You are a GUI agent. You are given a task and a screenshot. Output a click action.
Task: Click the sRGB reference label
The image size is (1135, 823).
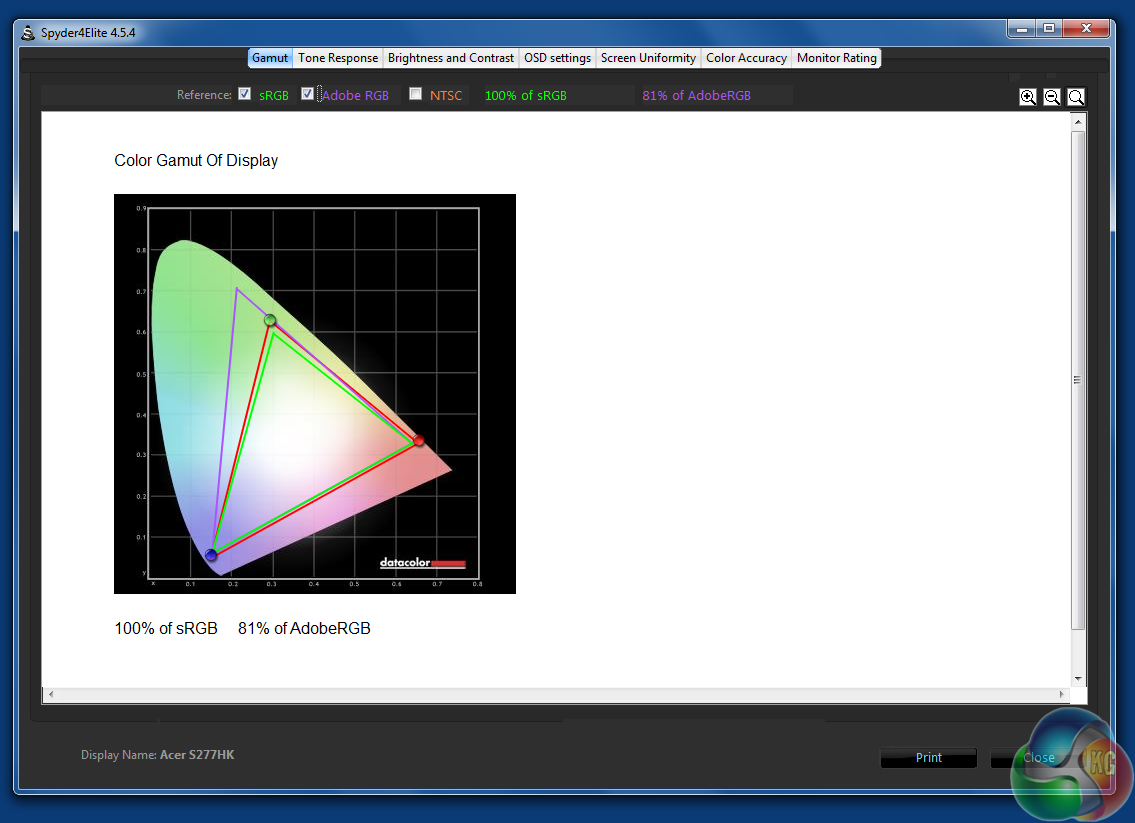coord(274,96)
